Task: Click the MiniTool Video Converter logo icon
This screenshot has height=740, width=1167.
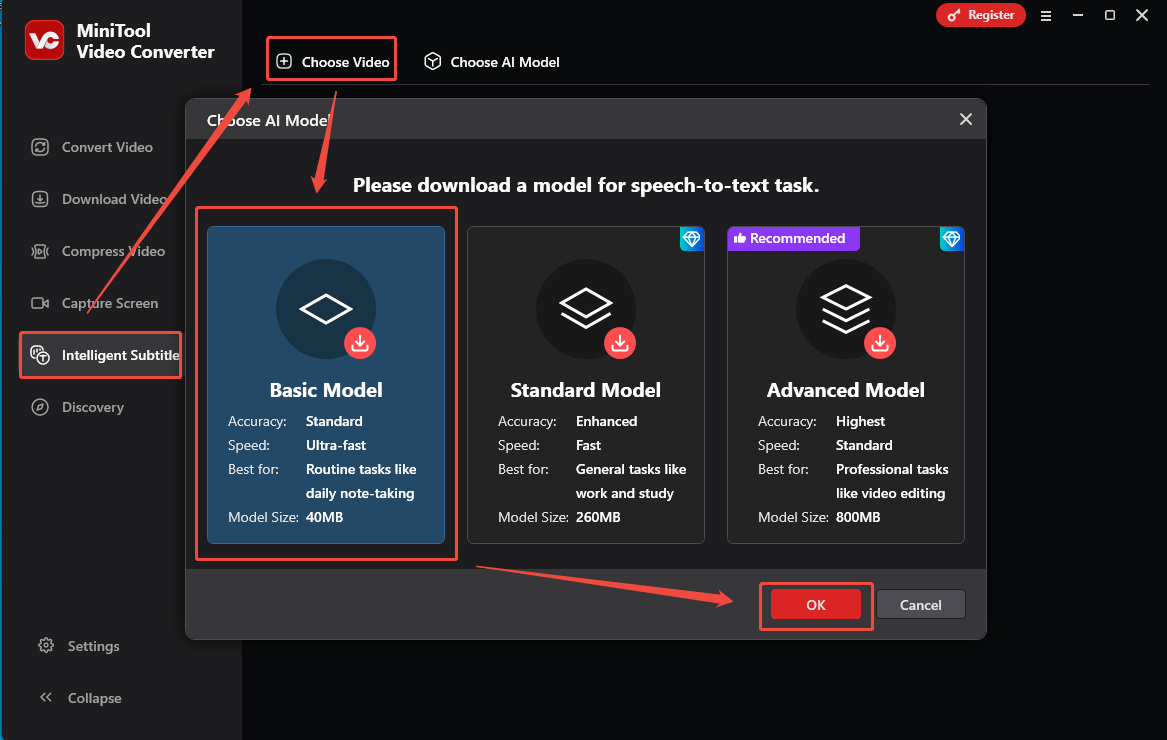Action: point(44,40)
